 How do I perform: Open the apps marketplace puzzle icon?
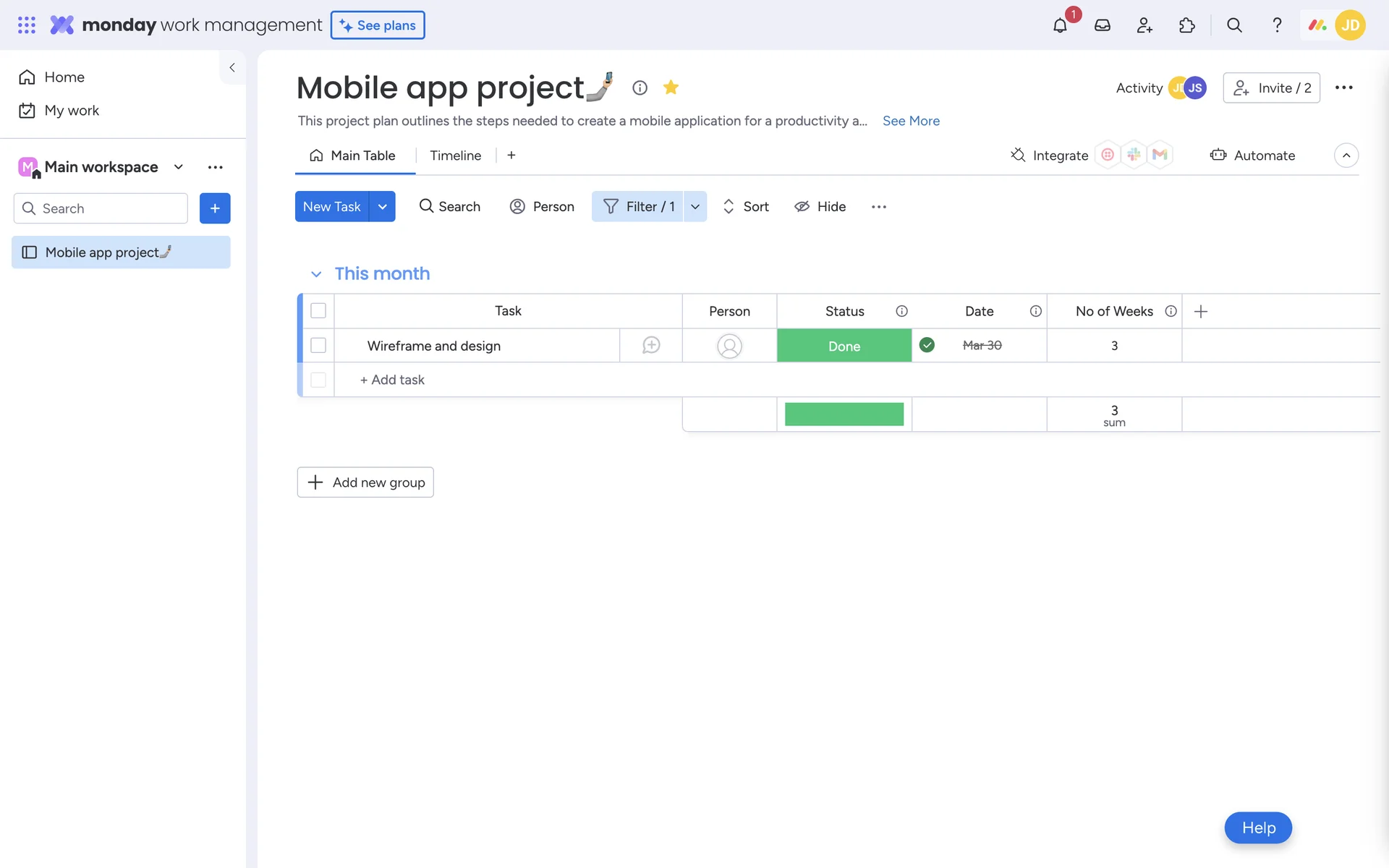(x=1186, y=25)
